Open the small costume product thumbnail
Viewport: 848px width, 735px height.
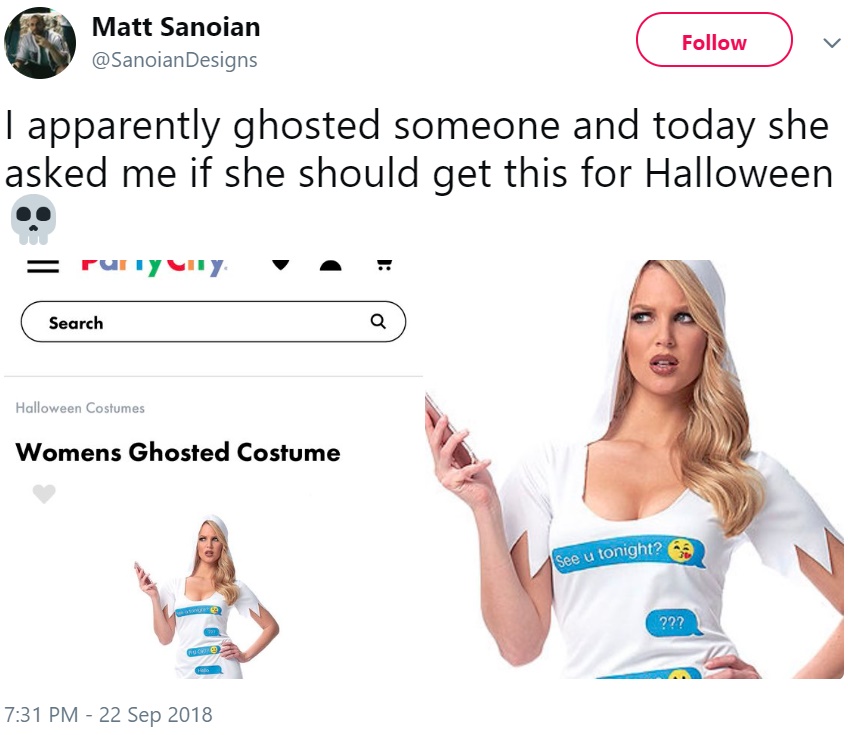tap(207, 597)
